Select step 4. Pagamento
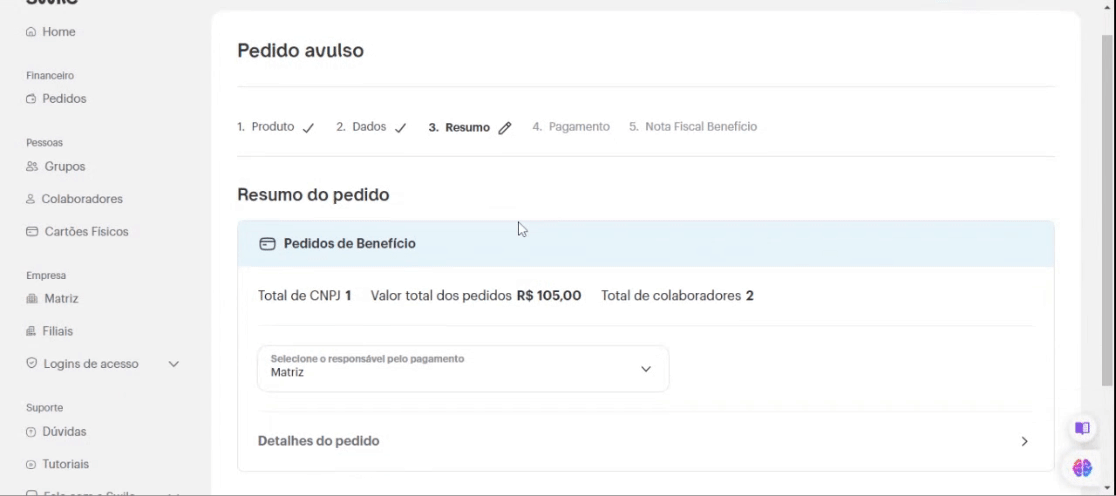 pos(571,127)
